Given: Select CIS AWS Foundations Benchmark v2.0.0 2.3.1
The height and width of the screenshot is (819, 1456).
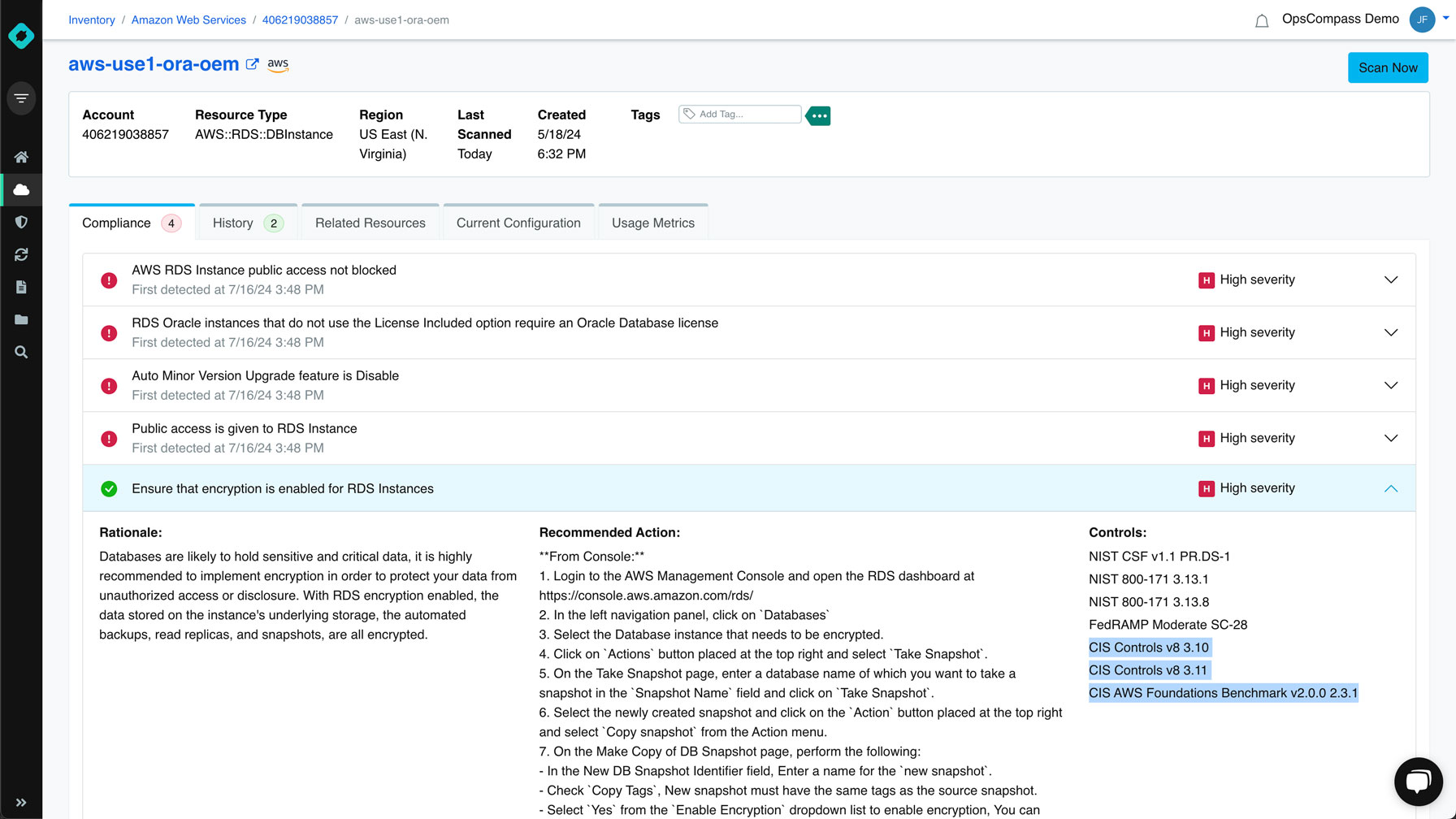Looking at the screenshot, I should (1223, 693).
